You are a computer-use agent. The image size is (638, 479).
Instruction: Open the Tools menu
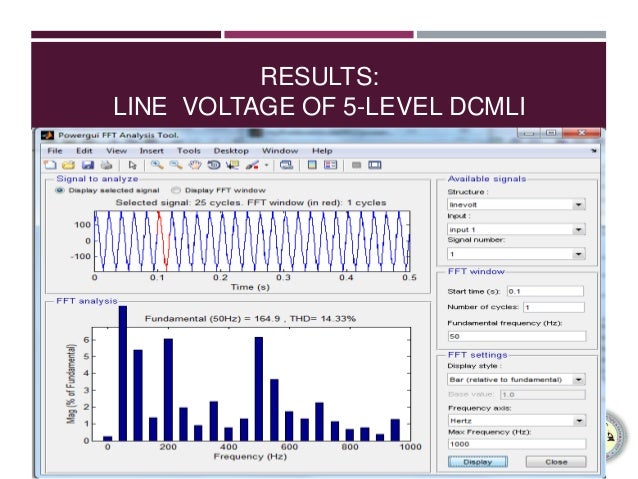[189, 151]
